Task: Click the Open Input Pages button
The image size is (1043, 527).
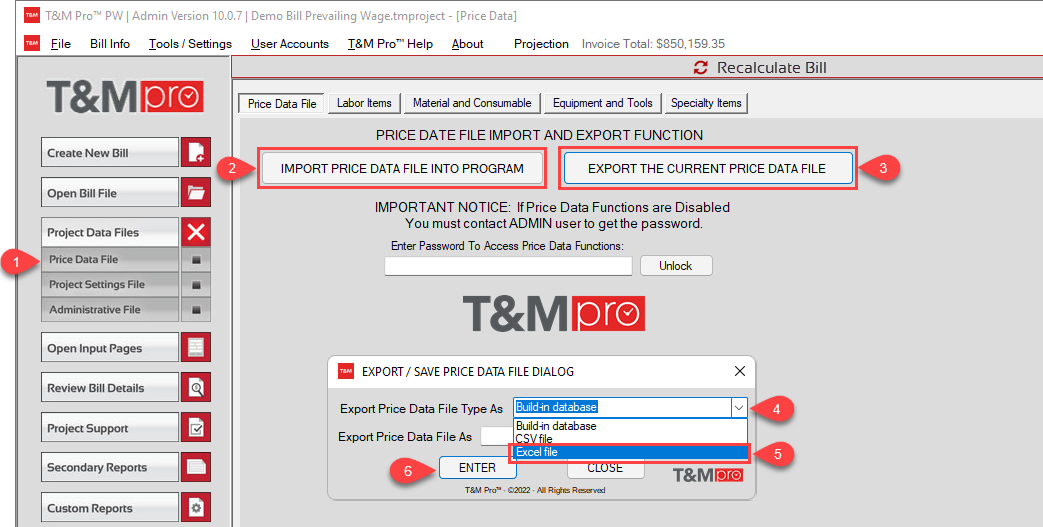Action: (110, 347)
